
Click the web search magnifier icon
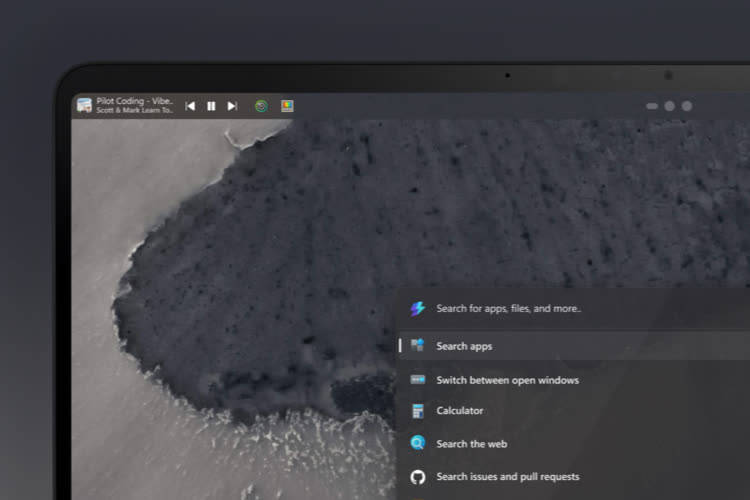click(418, 444)
